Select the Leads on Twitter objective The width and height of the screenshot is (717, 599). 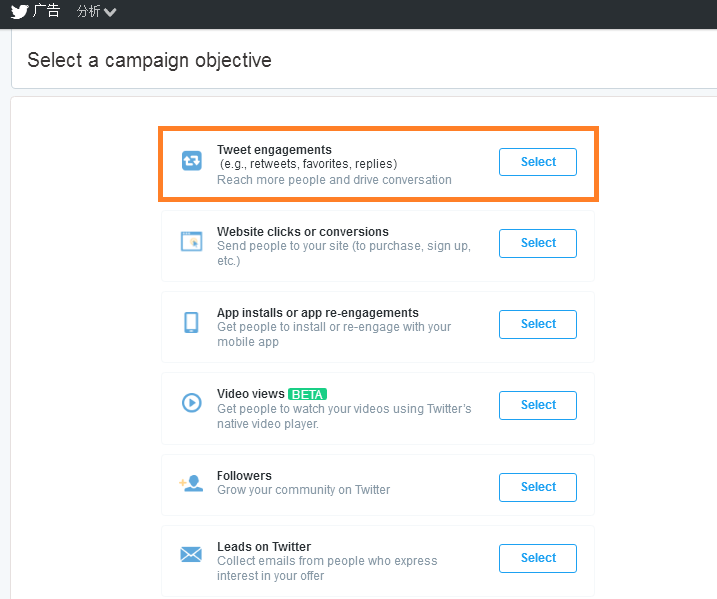(538, 558)
